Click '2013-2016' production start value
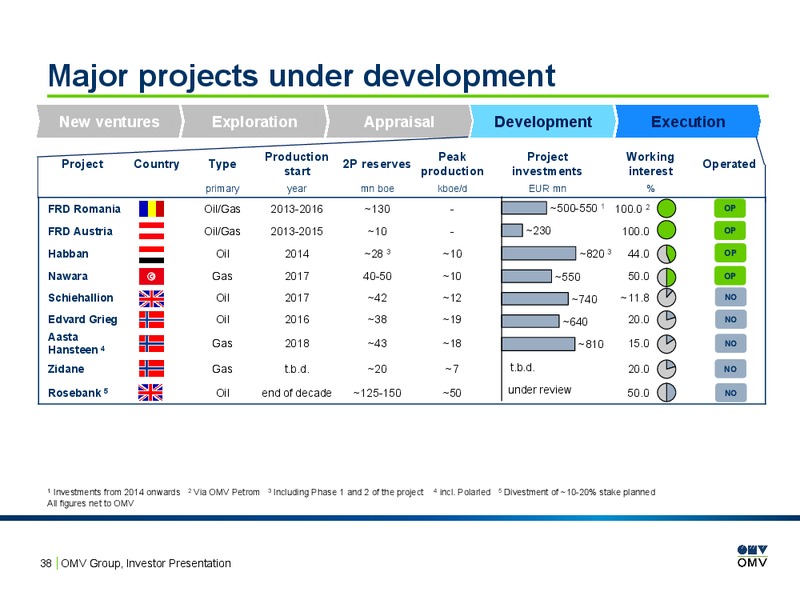Viewport: 800px width, 600px height. point(296,209)
